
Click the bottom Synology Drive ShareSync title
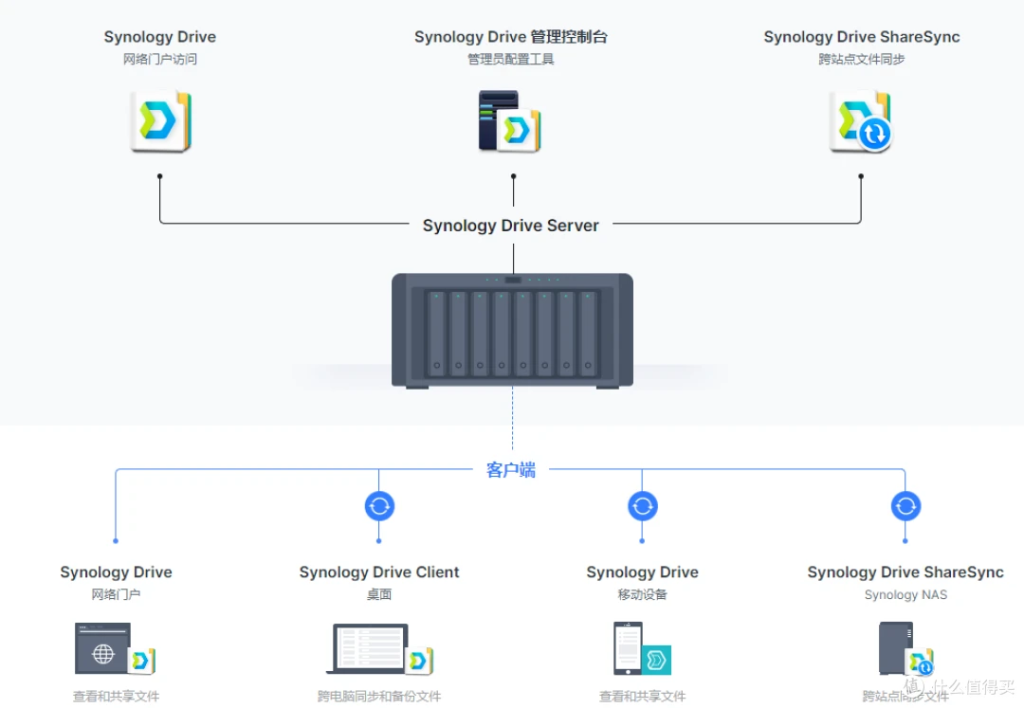(x=906, y=572)
